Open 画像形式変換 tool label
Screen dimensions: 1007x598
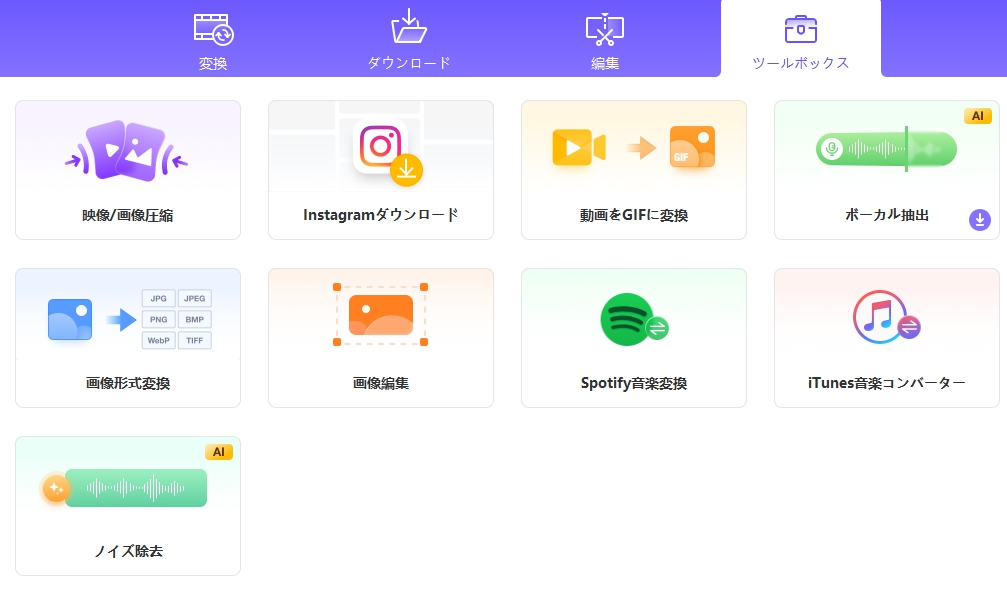point(128,383)
